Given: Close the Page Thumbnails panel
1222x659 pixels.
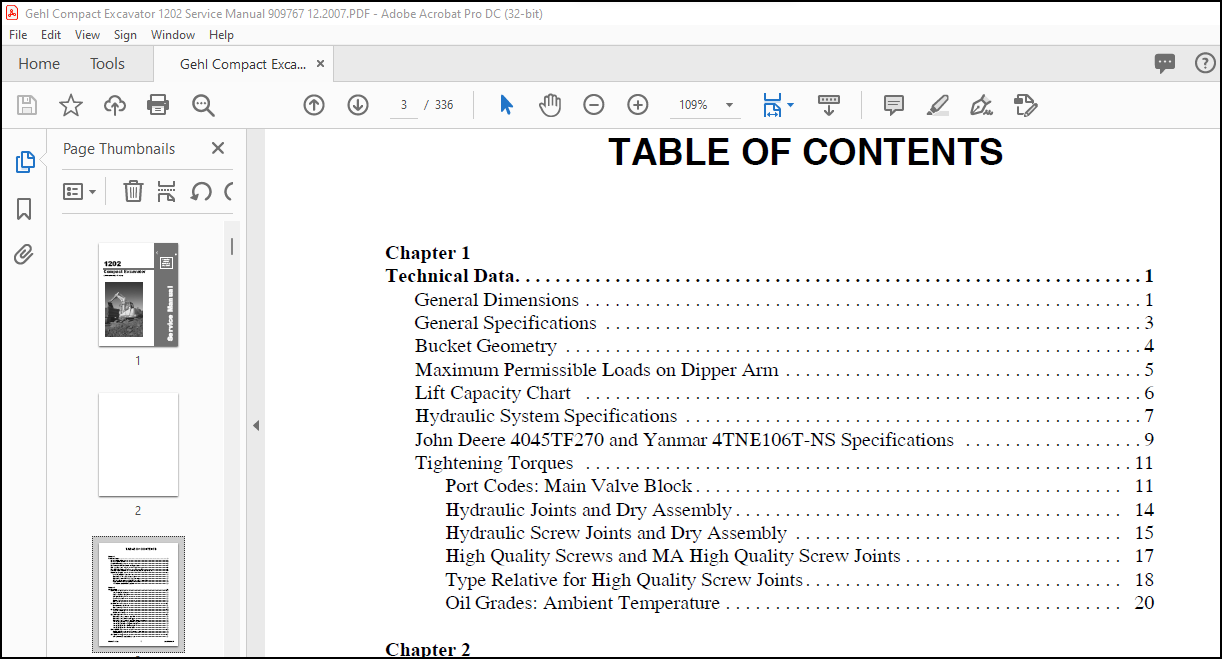Looking at the screenshot, I should click(x=218, y=148).
